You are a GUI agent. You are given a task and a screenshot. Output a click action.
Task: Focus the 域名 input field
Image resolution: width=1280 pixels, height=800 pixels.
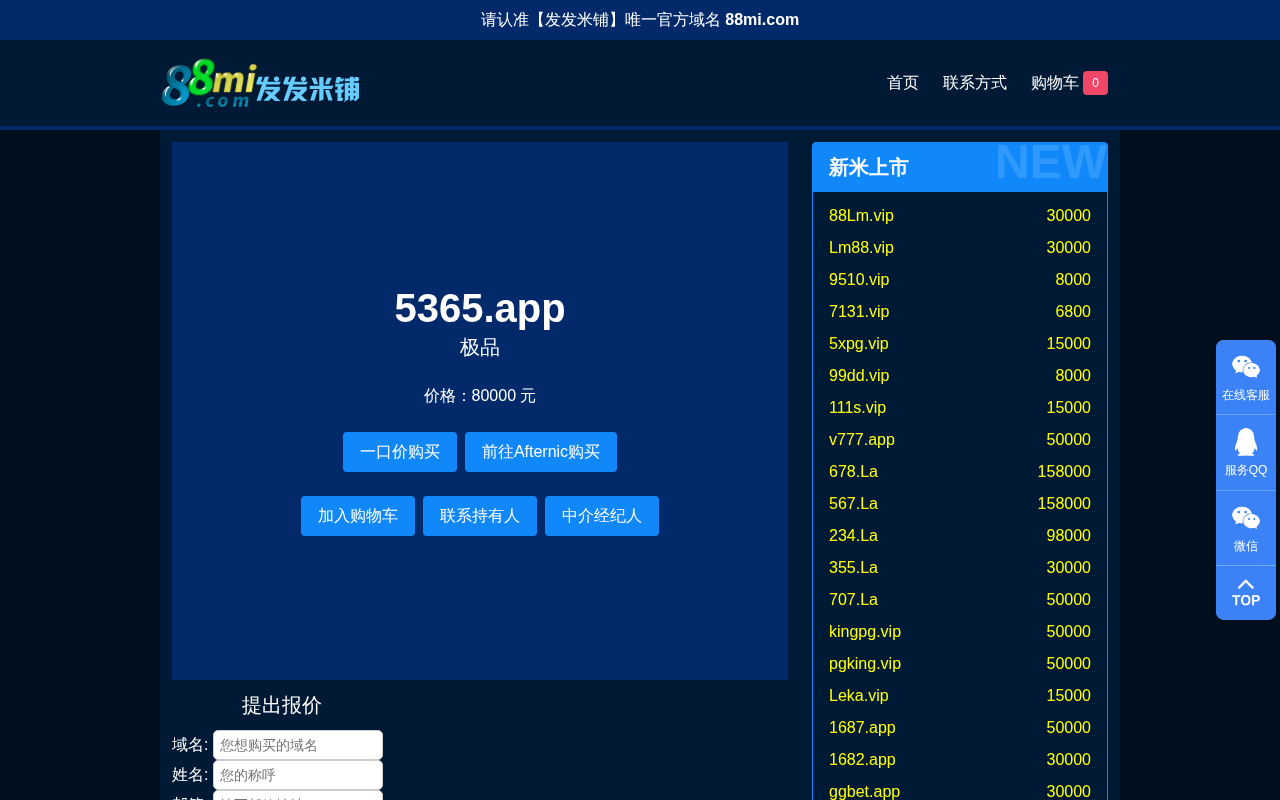(298, 745)
